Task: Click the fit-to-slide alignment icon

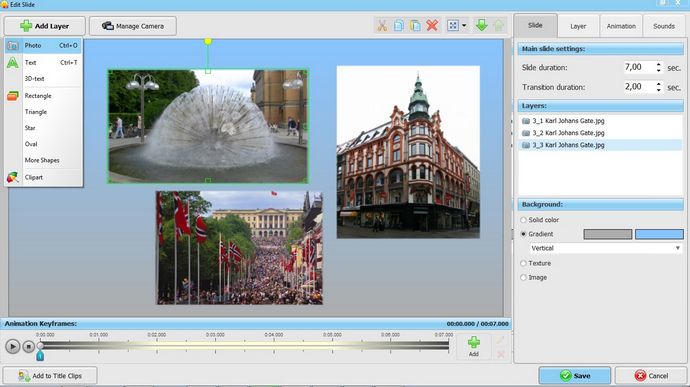Action: click(x=453, y=26)
